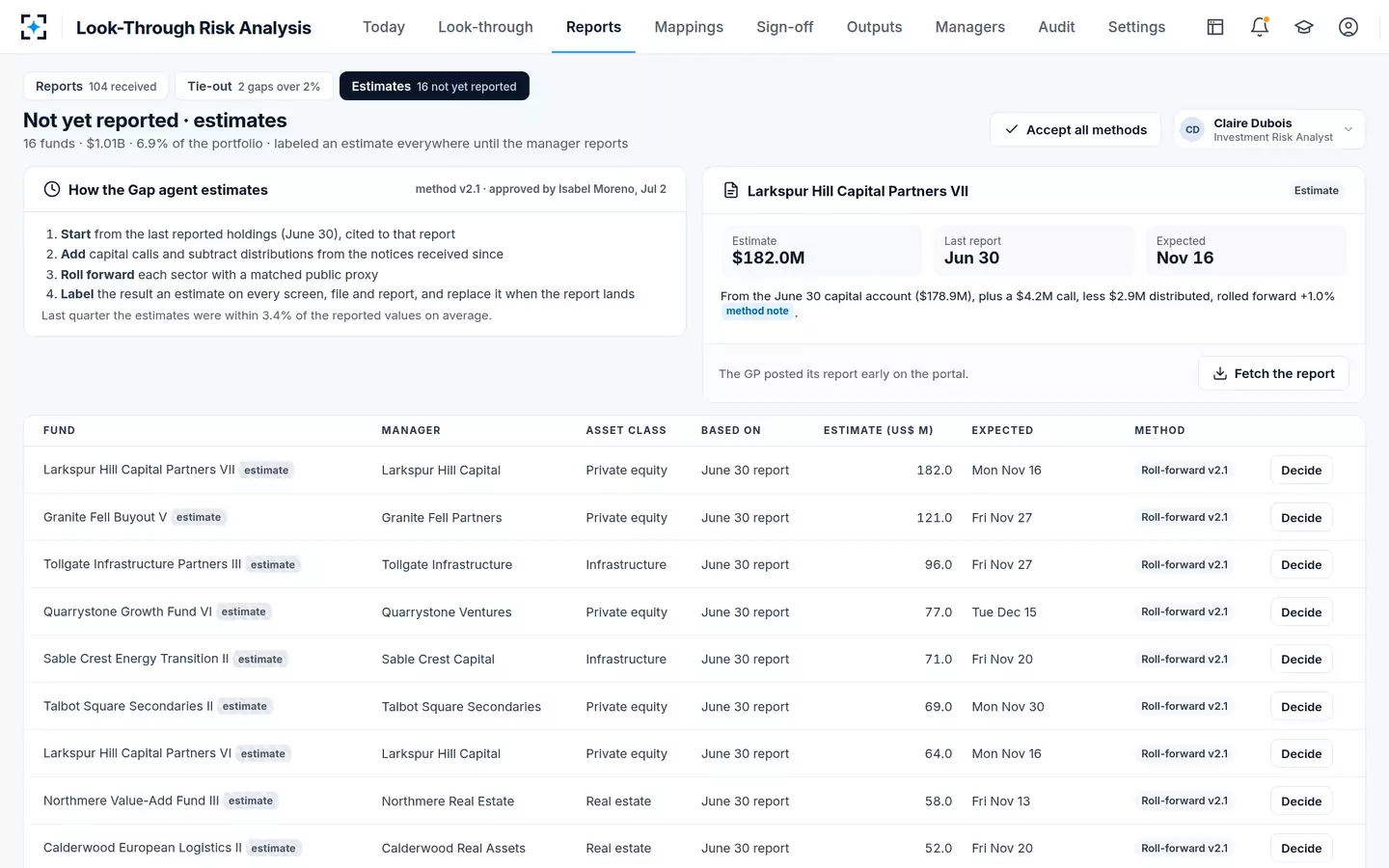Open the Managers tab

coord(970,27)
